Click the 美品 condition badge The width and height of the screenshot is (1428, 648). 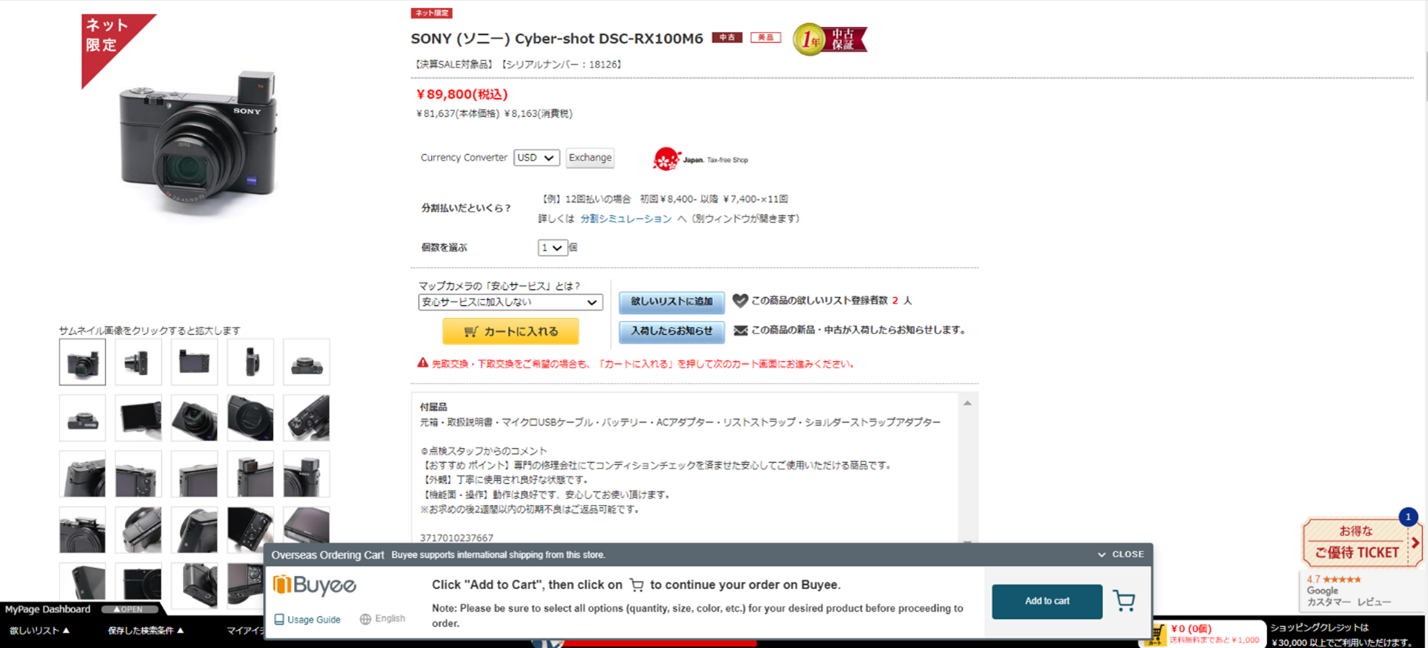click(x=765, y=38)
